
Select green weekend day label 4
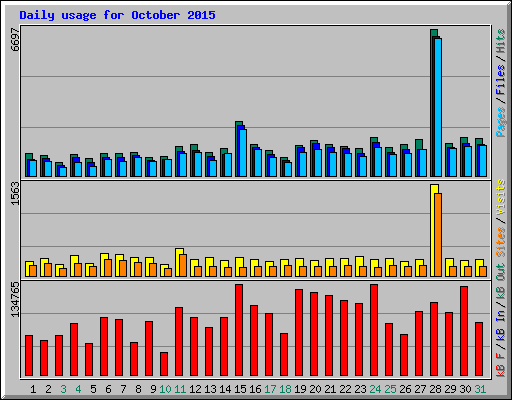[x=78, y=389]
